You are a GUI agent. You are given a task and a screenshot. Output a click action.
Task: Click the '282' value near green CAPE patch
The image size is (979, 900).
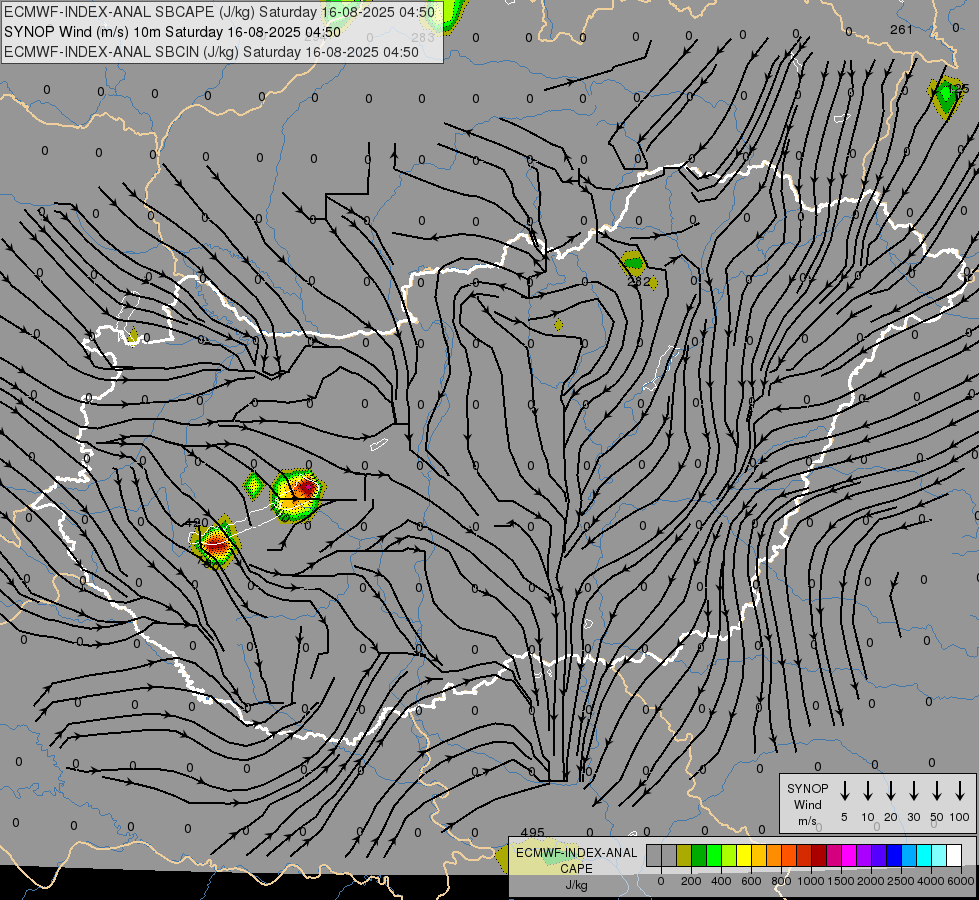pos(638,281)
